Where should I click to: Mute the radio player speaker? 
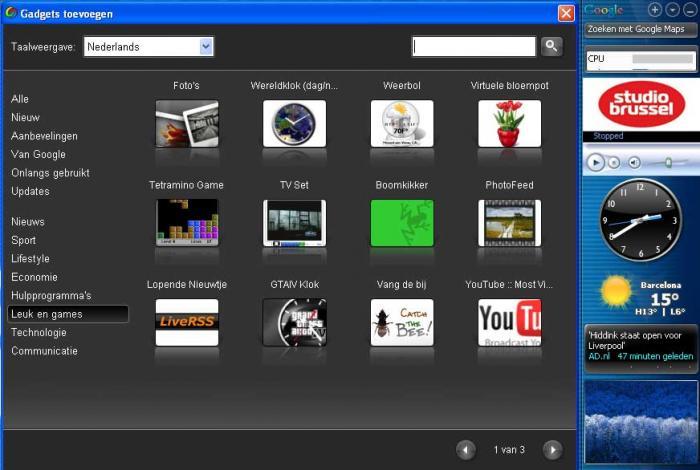[634, 162]
